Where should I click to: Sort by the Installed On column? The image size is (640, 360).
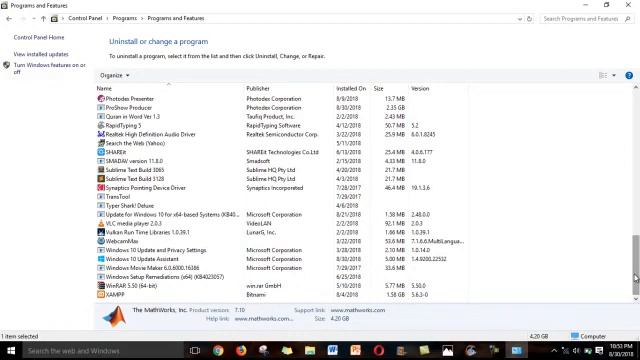[351, 89]
